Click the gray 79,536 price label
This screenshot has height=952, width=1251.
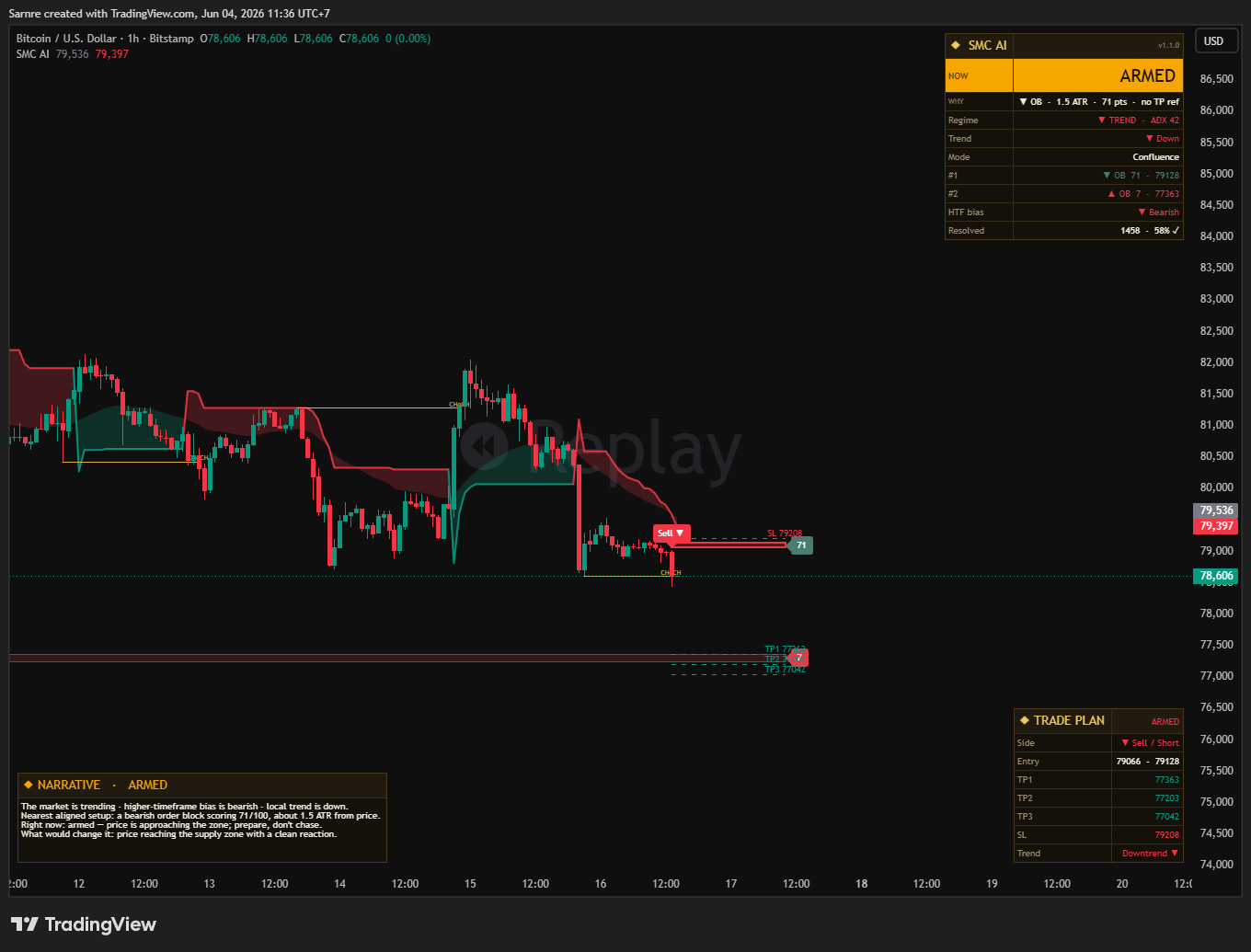pos(1216,510)
